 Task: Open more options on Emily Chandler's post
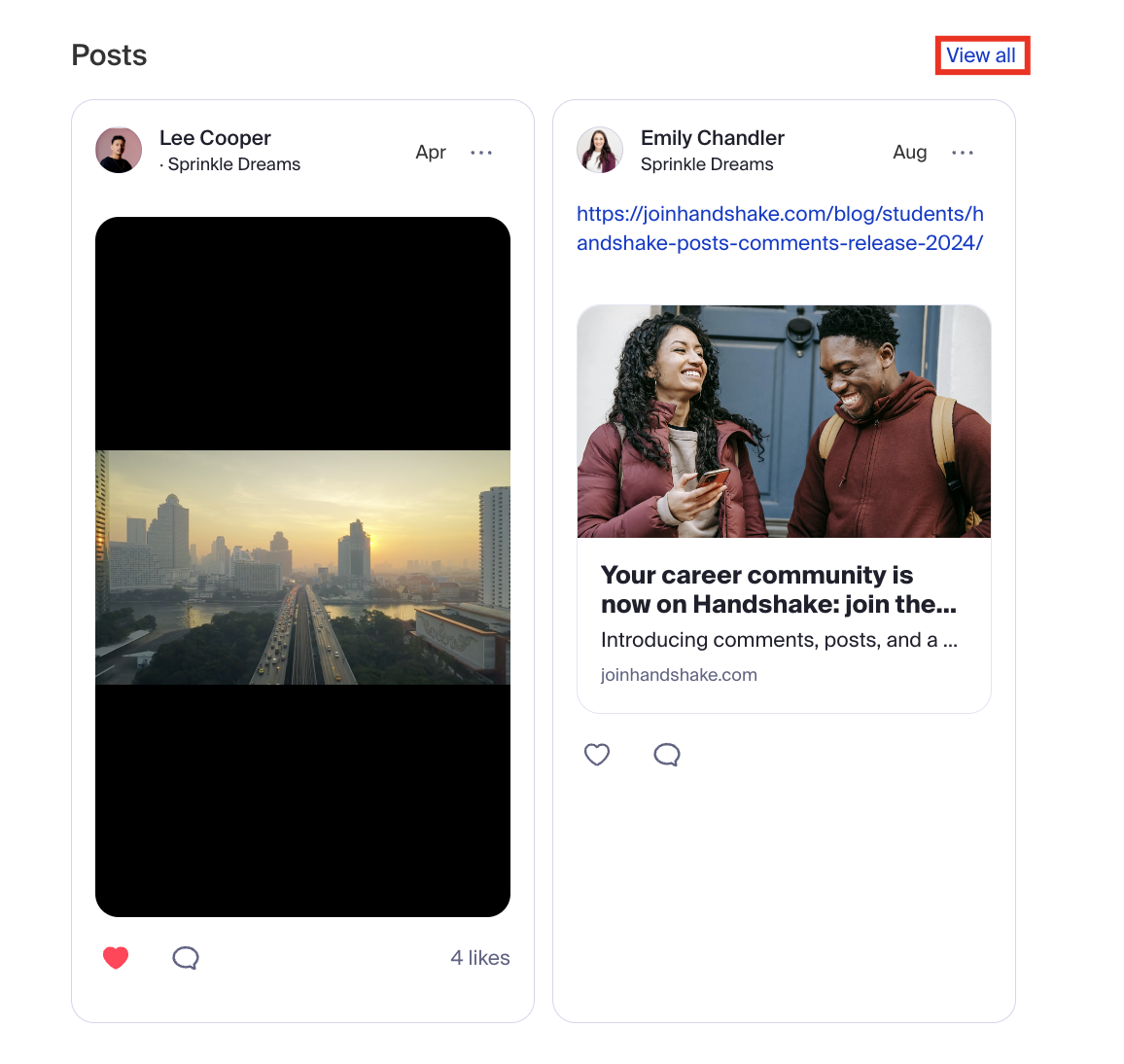tap(963, 153)
